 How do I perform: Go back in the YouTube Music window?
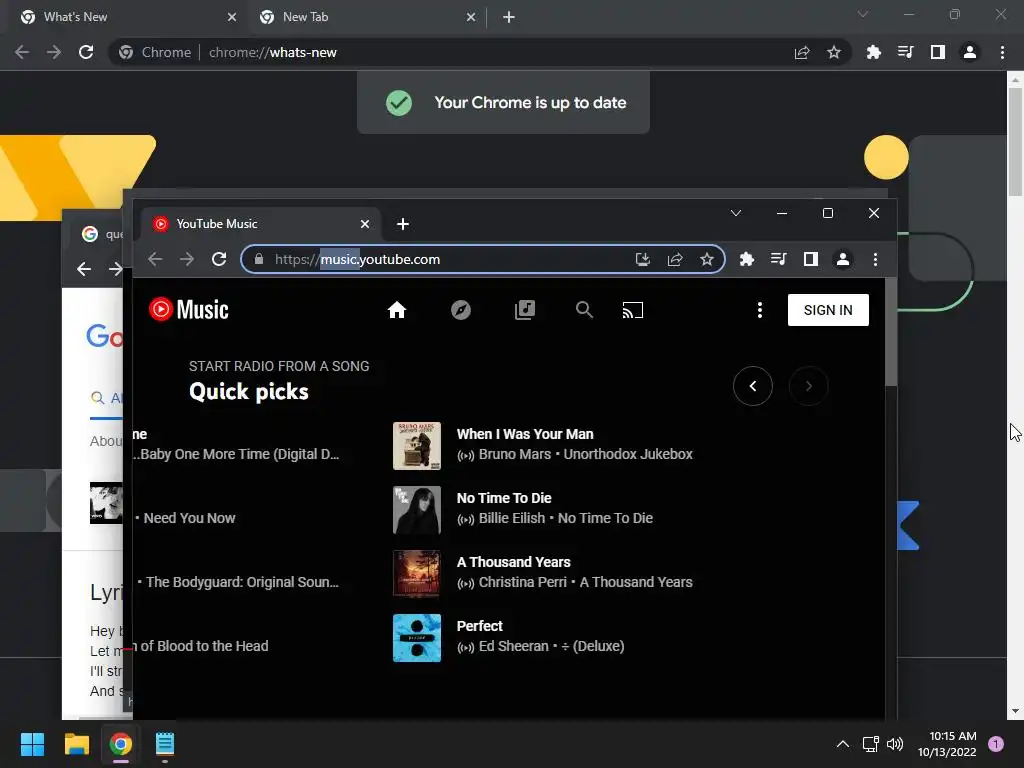tap(155, 259)
